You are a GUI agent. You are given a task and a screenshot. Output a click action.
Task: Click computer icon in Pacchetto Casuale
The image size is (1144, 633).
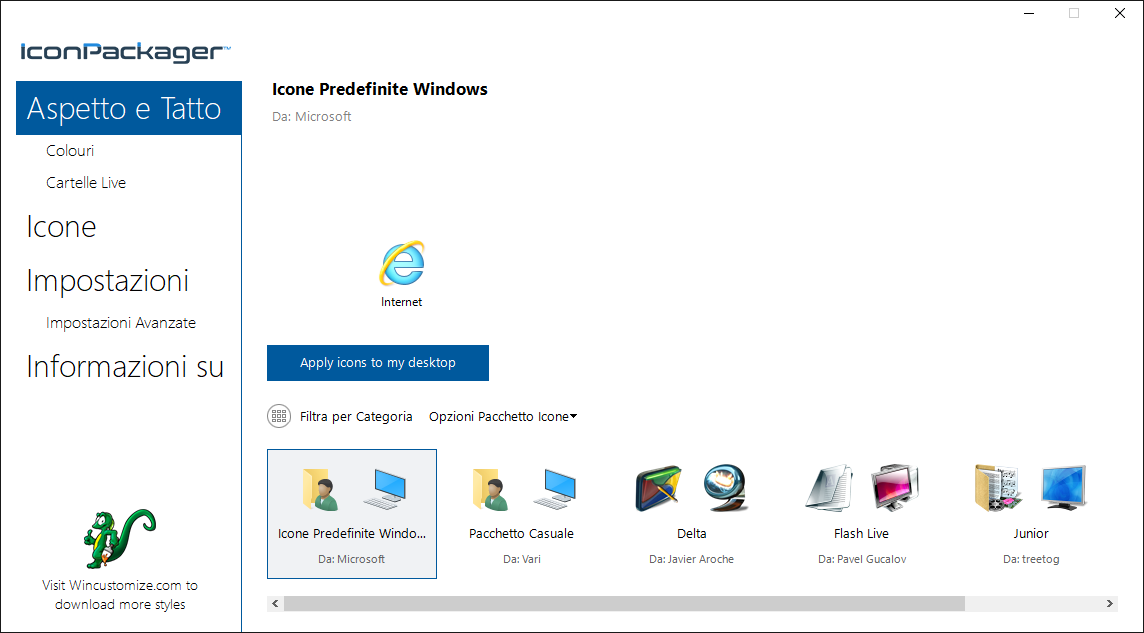click(x=554, y=488)
